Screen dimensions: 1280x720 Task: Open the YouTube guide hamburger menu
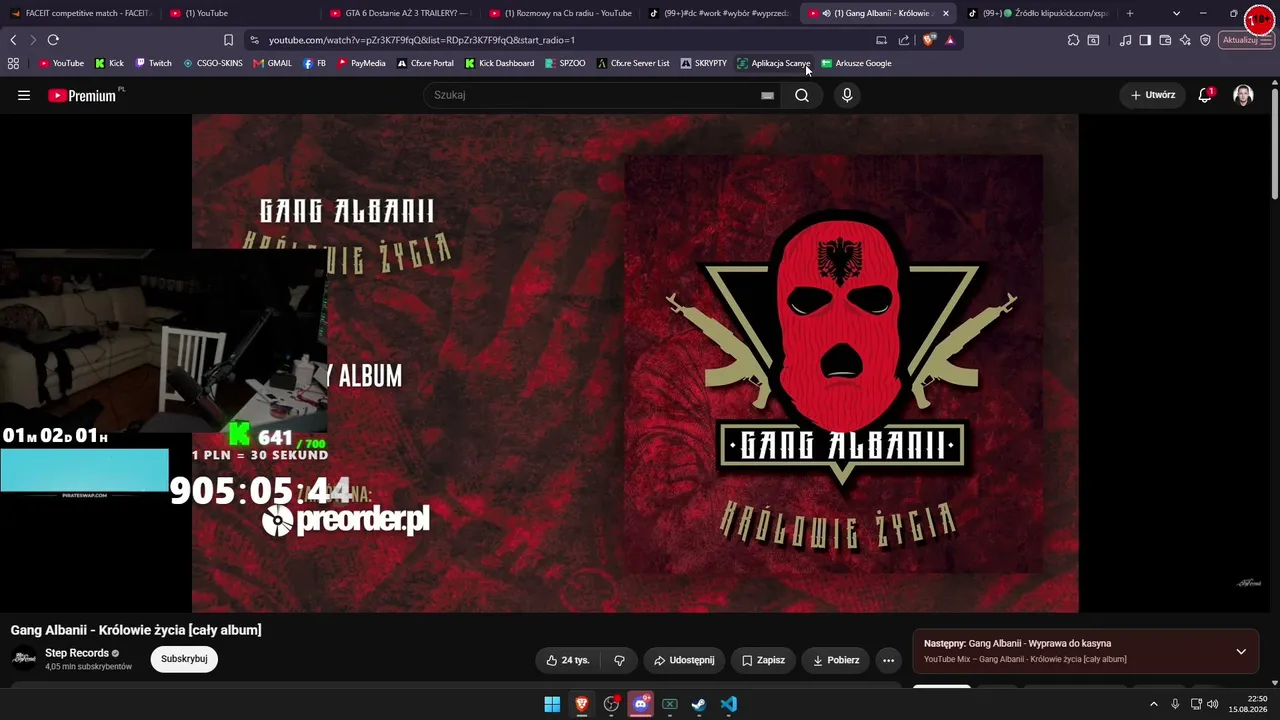pyautogui.click(x=24, y=95)
